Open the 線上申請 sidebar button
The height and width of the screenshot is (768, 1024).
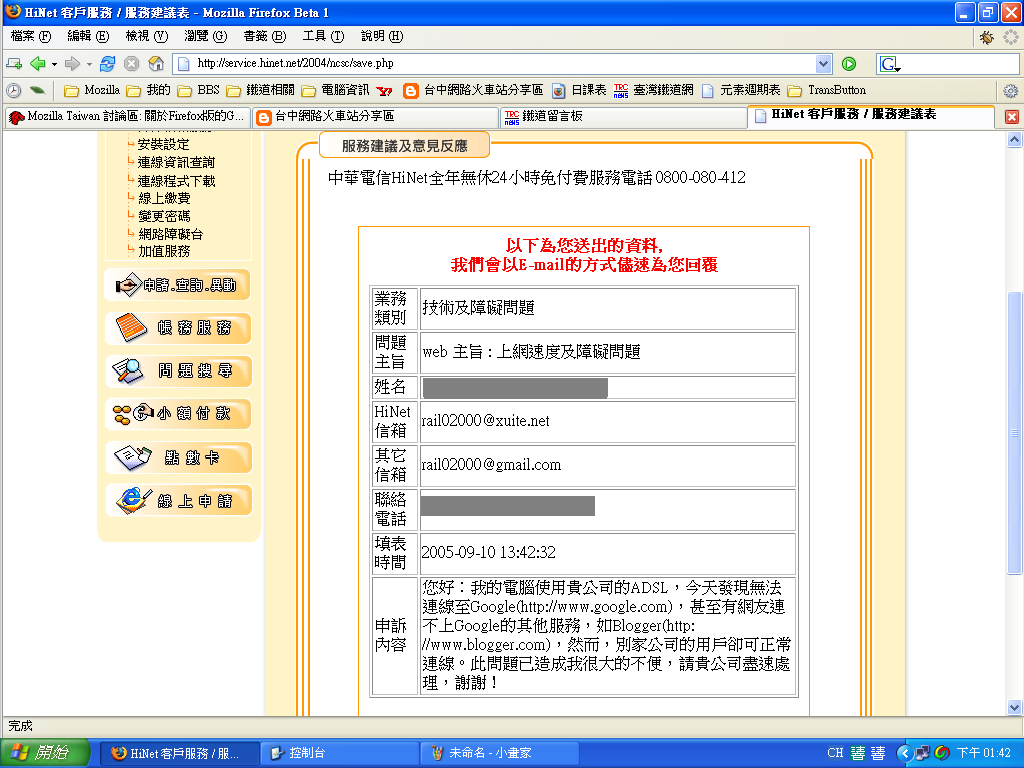[x=178, y=501]
